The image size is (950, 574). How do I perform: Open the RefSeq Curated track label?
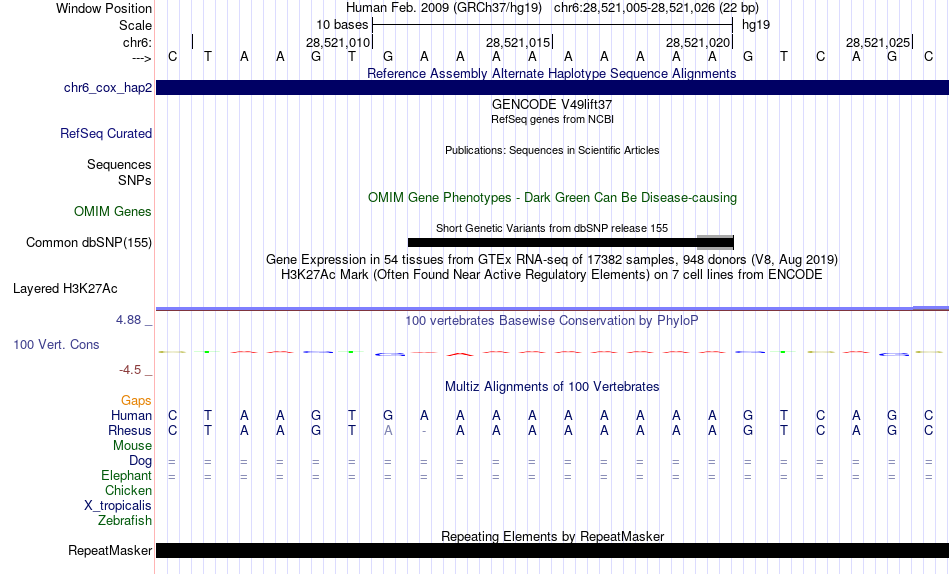coord(106,133)
